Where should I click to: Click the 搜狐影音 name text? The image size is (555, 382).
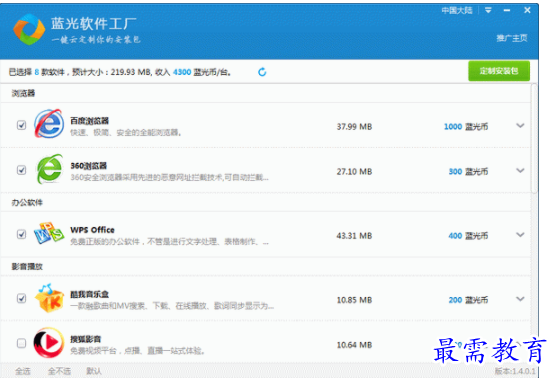[x=85, y=339]
